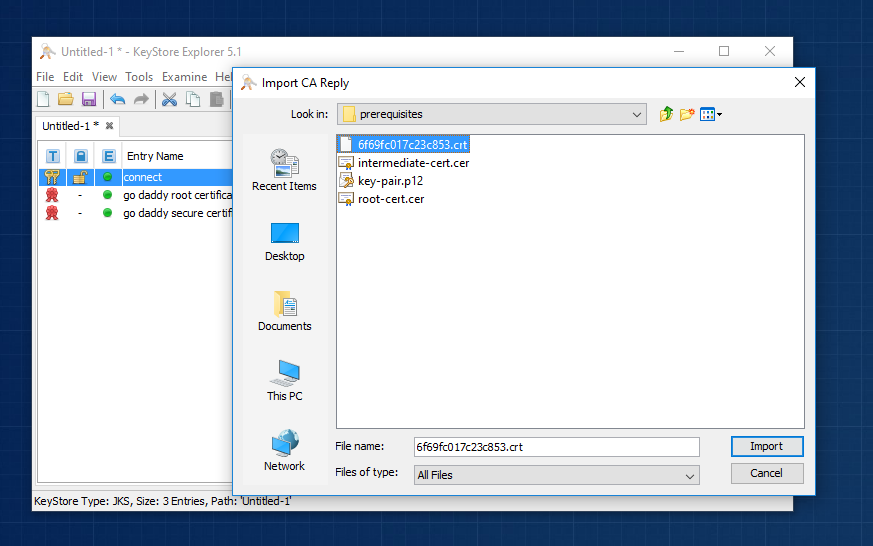Click the File name text field
This screenshot has width=873, height=546.
coord(556,447)
